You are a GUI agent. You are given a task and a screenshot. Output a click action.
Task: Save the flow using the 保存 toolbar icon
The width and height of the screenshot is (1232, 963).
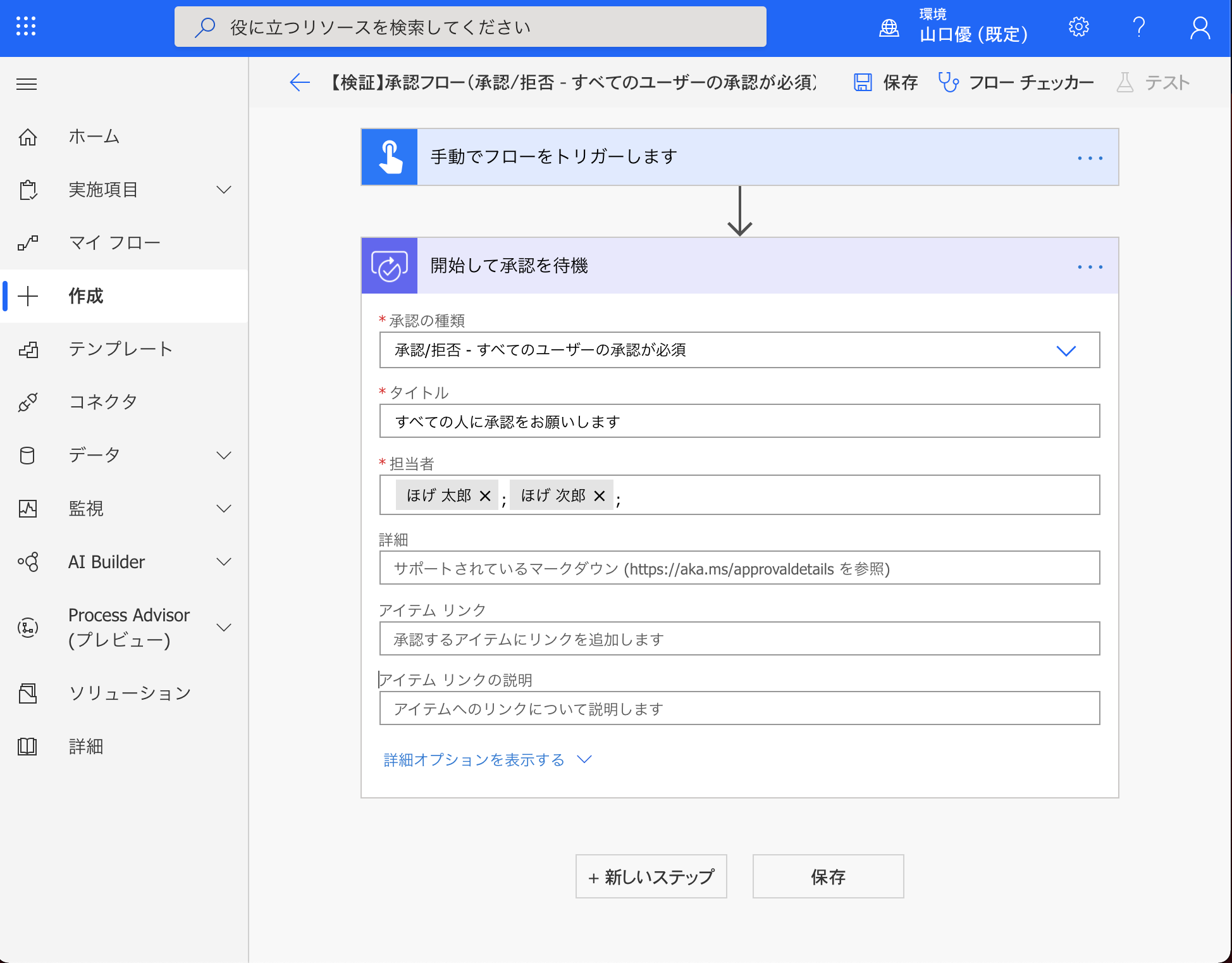coord(885,82)
